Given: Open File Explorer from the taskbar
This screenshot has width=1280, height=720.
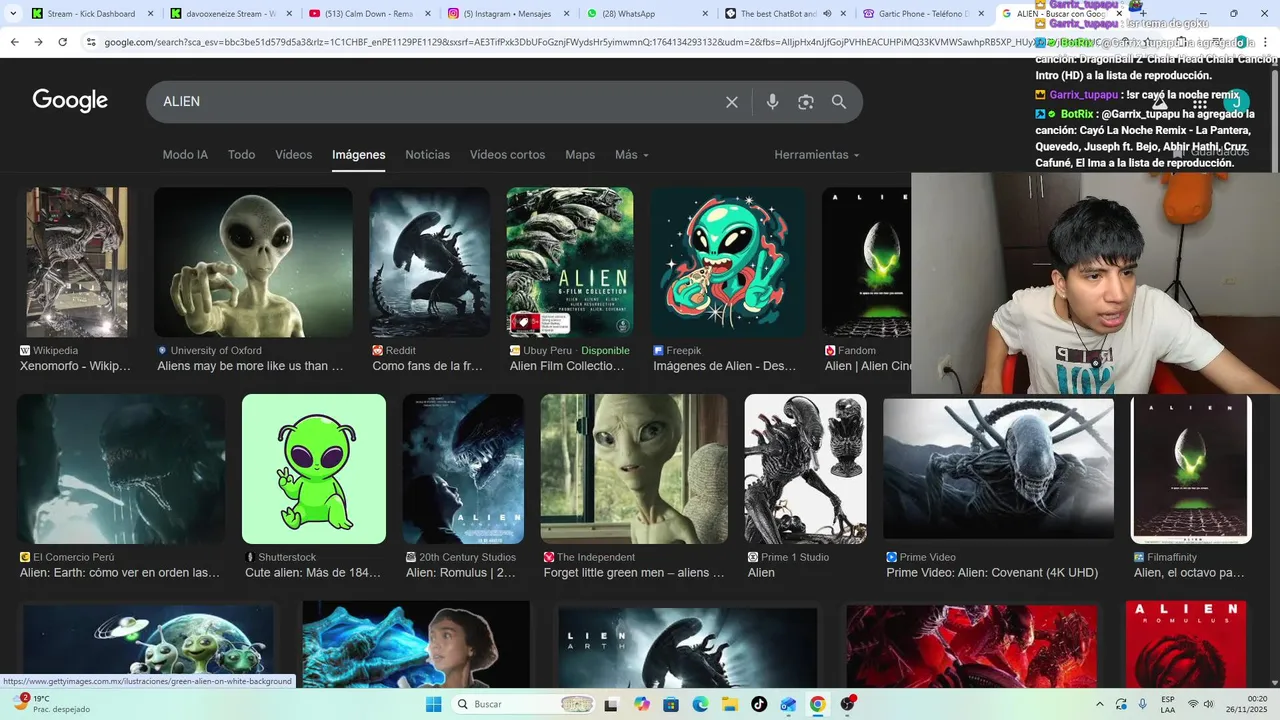Looking at the screenshot, I should (x=730, y=704).
